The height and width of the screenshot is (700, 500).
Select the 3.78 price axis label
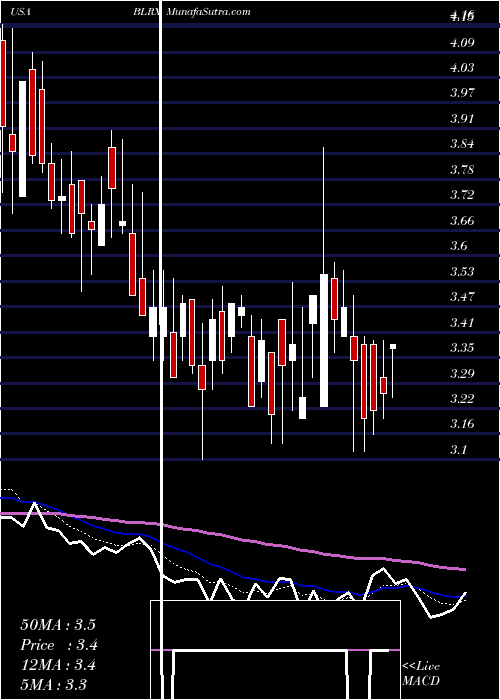tap(462, 170)
